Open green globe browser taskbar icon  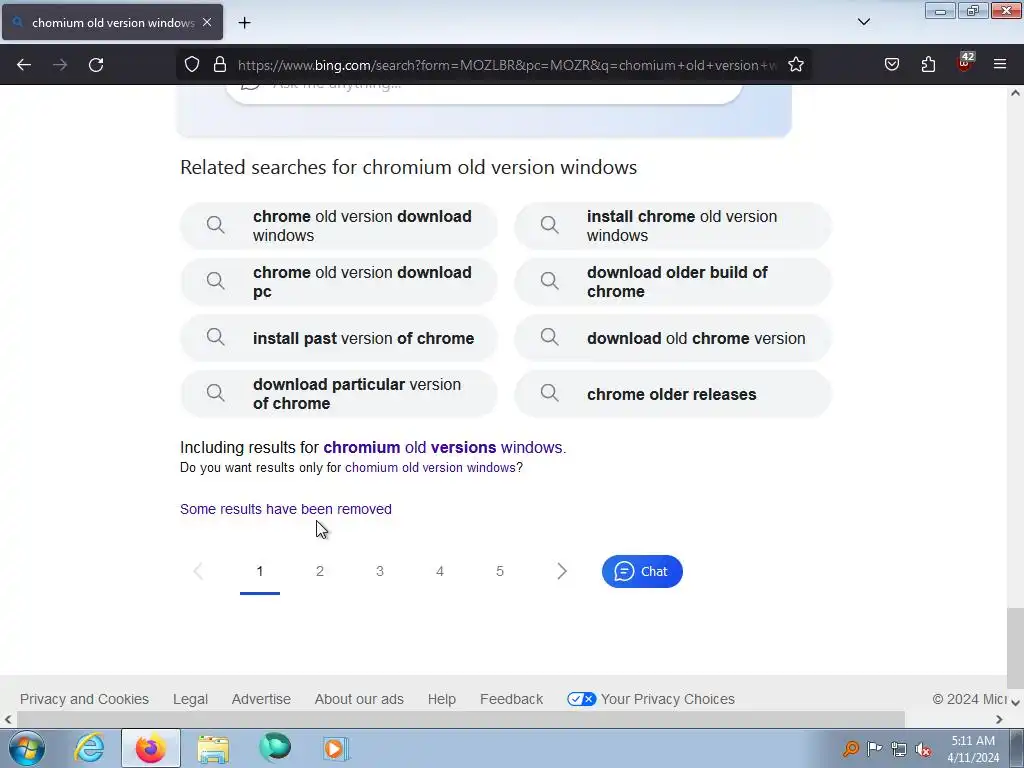click(x=275, y=748)
